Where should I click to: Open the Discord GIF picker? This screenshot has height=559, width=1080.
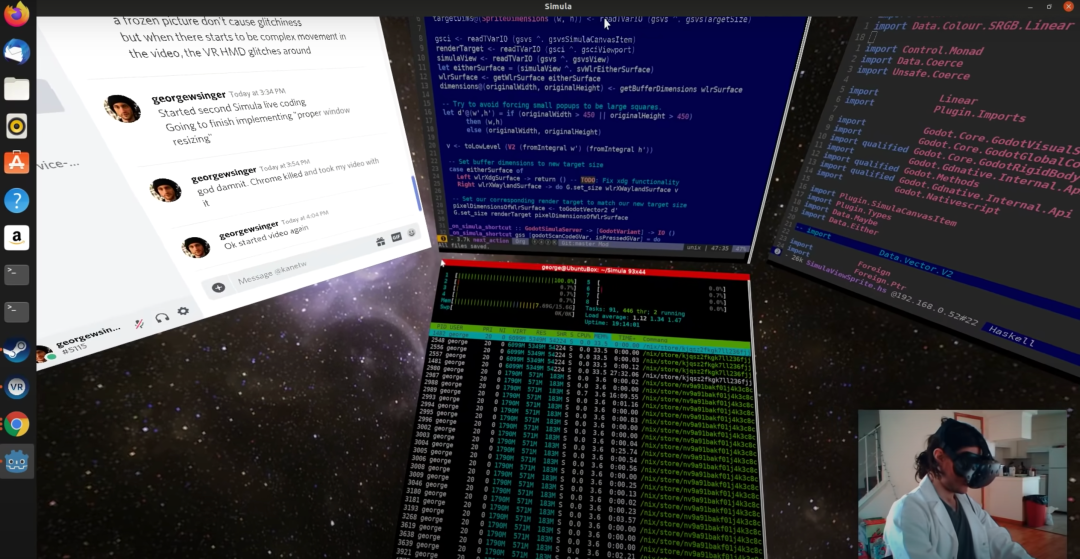point(396,237)
